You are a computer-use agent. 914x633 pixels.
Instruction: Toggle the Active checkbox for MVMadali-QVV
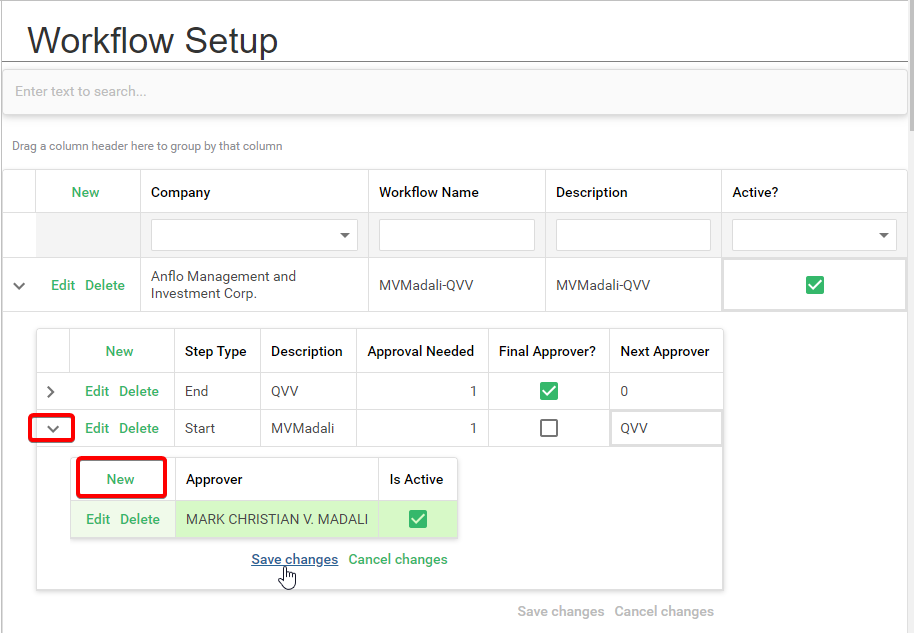(814, 284)
